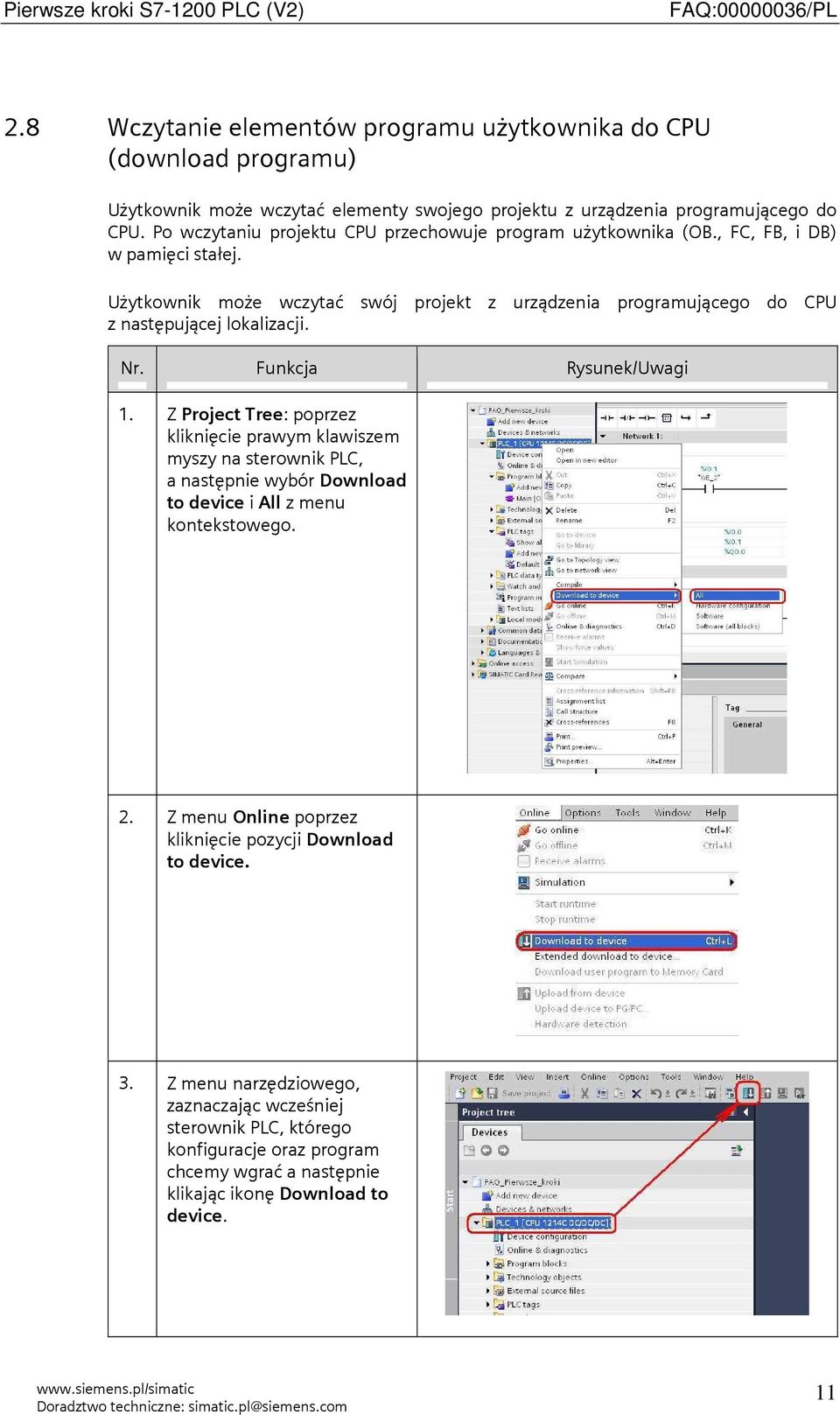Collapse PLC_1 node beside the toolbar screenshot

[x=476, y=1222]
